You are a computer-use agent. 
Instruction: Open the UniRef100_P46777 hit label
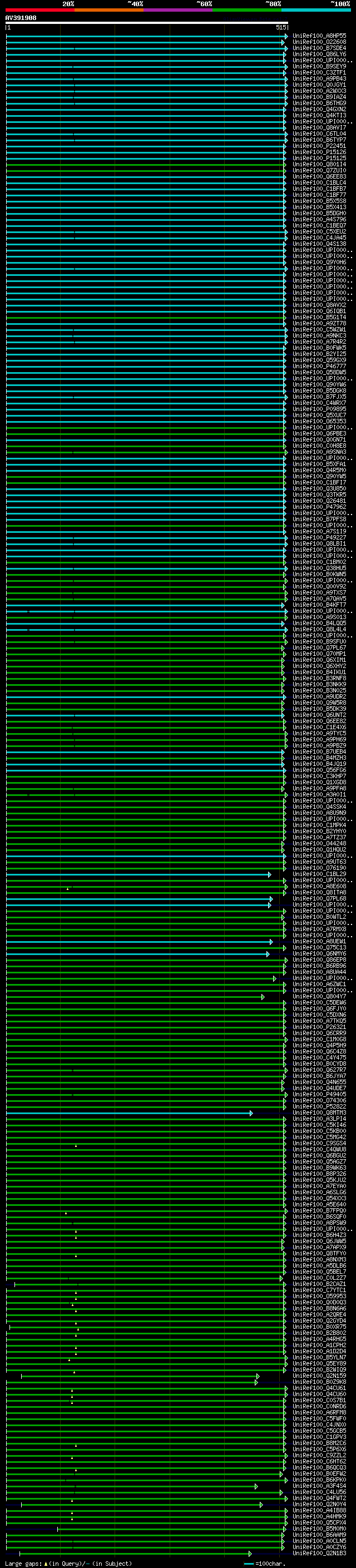(319, 367)
